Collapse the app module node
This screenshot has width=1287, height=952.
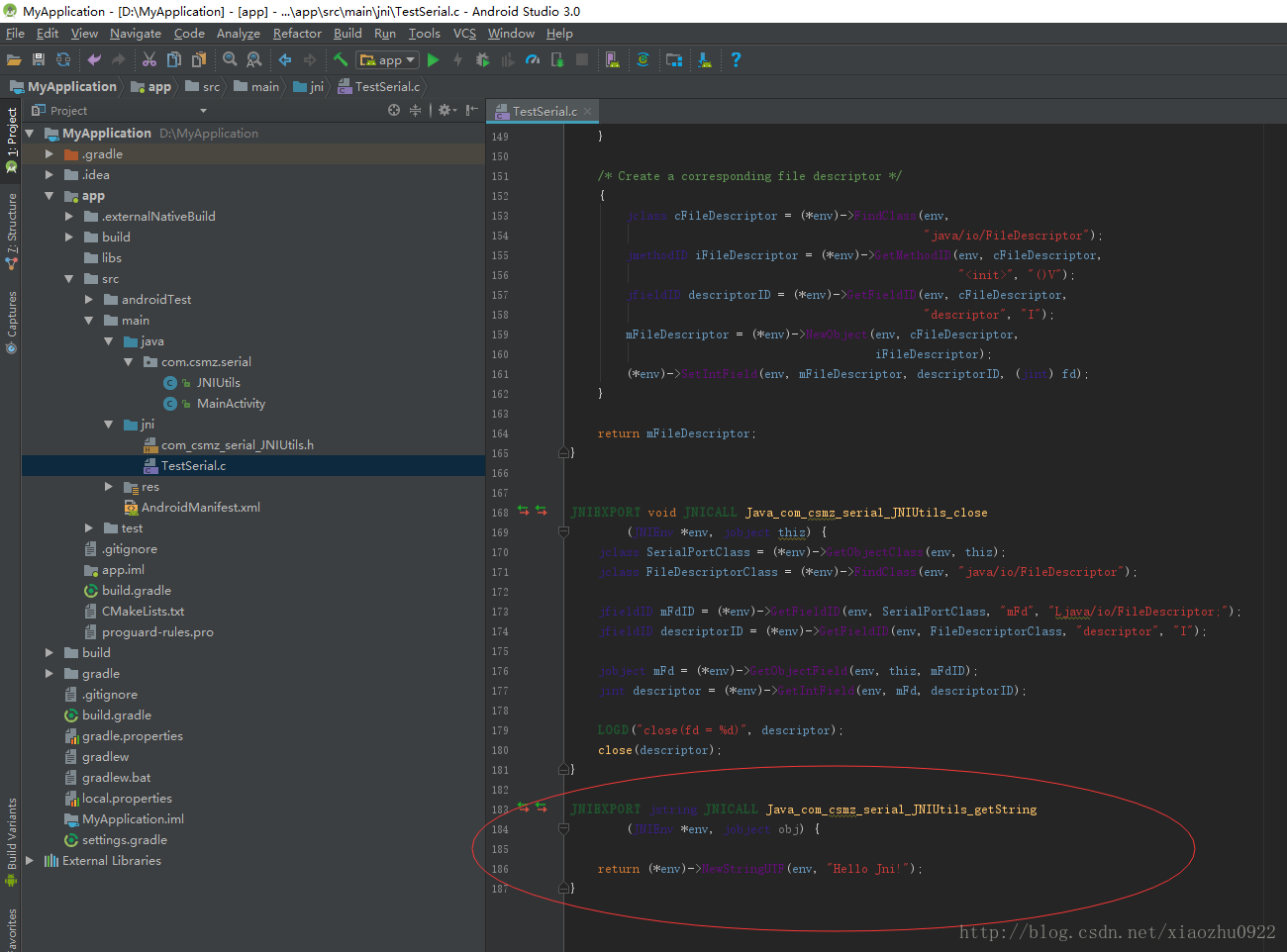pos(49,196)
